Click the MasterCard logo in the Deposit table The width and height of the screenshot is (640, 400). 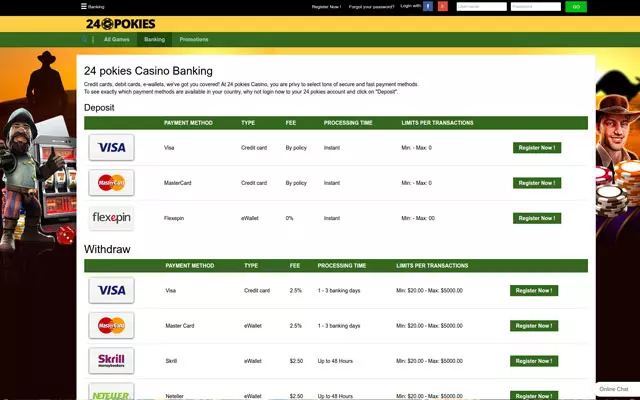pyautogui.click(x=111, y=182)
